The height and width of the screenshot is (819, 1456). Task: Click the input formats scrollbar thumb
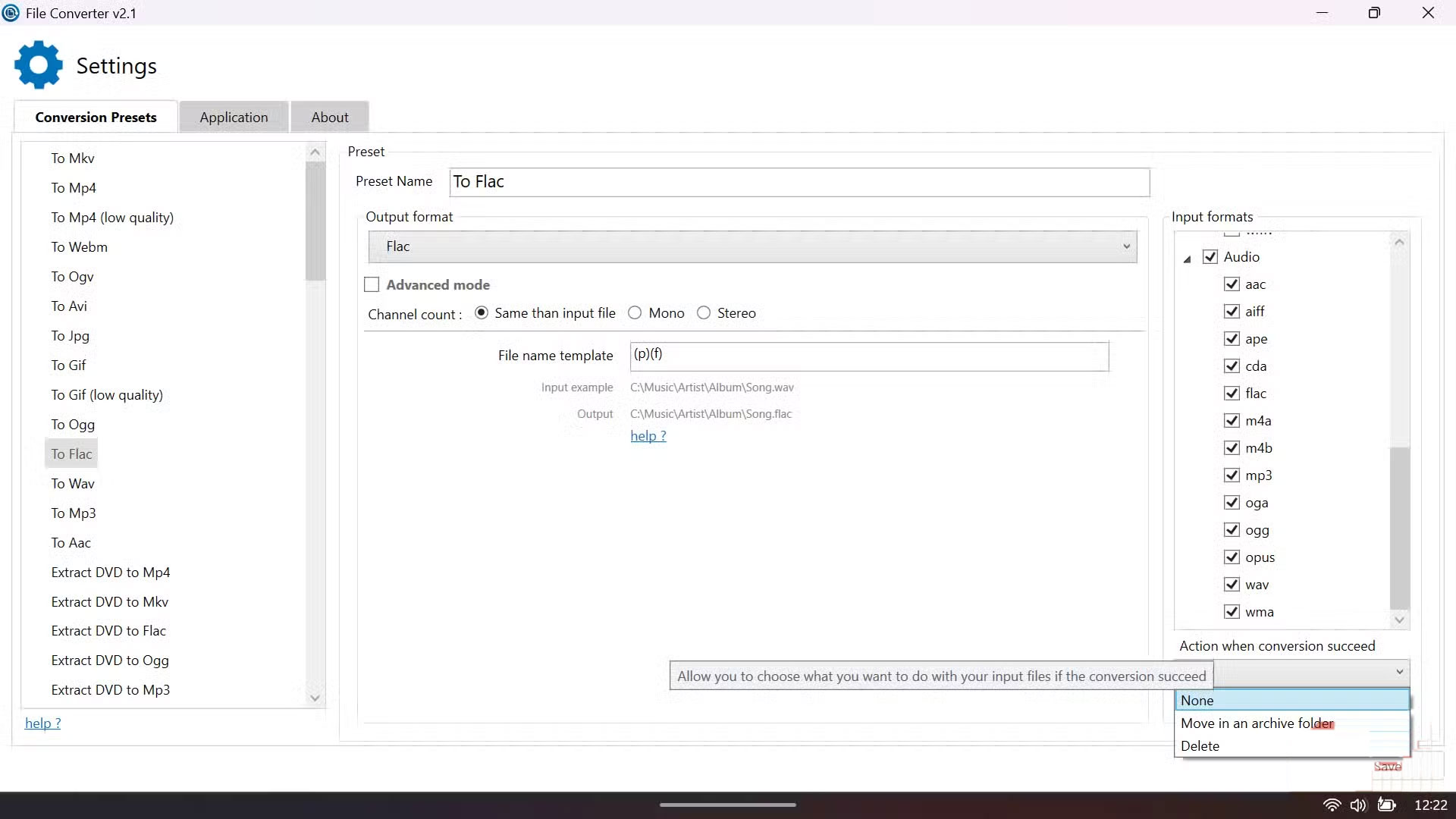tap(1399, 527)
